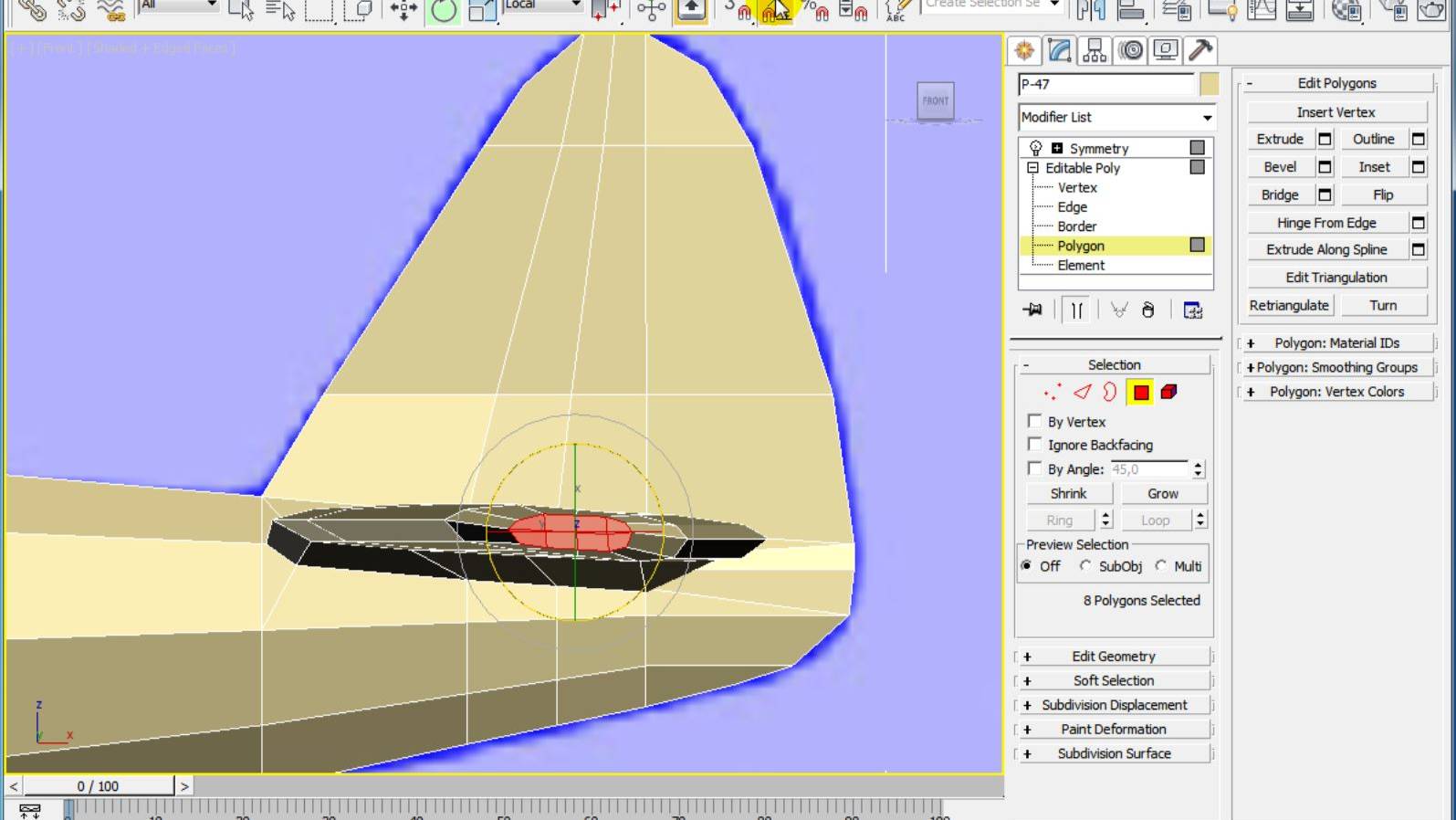Open the Create command panel tab
1456x820 pixels.
(x=1024, y=50)
